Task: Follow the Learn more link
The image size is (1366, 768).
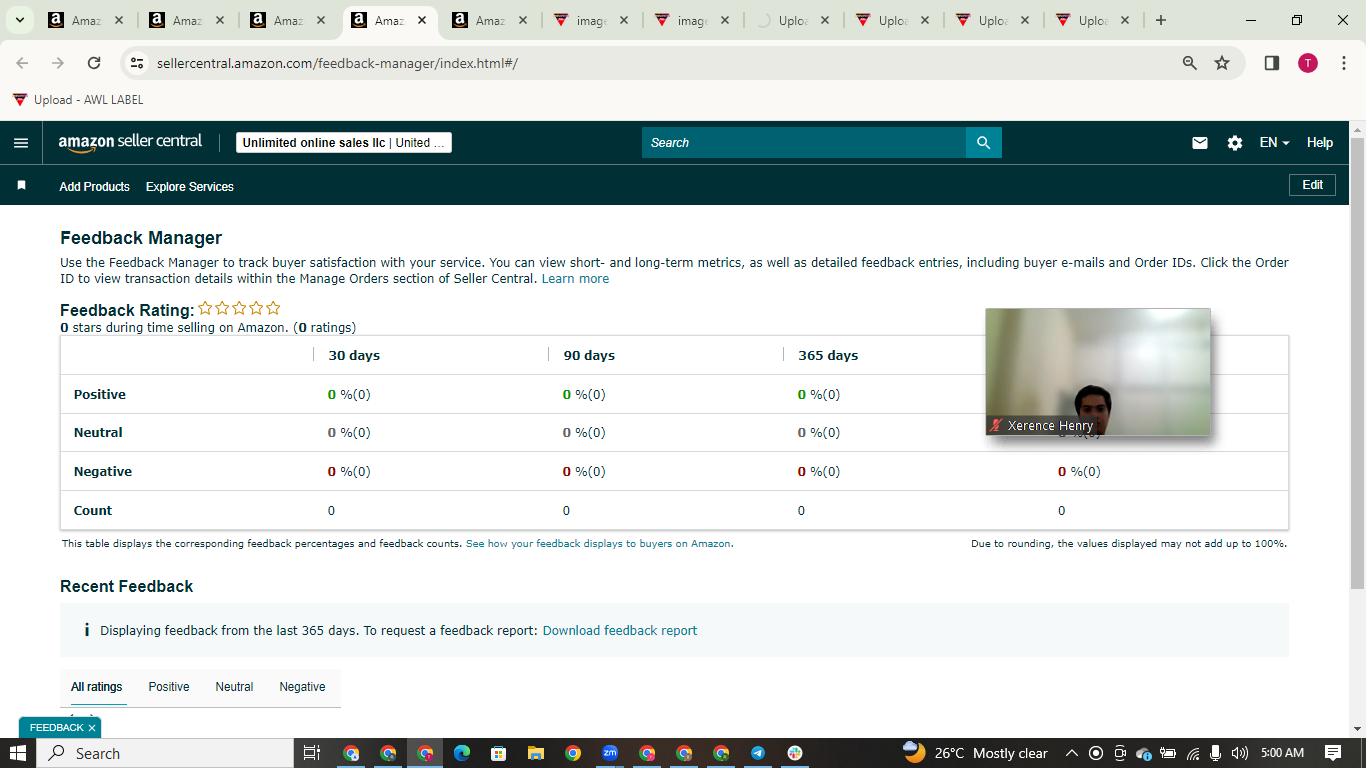Action: tap(575, 279)
